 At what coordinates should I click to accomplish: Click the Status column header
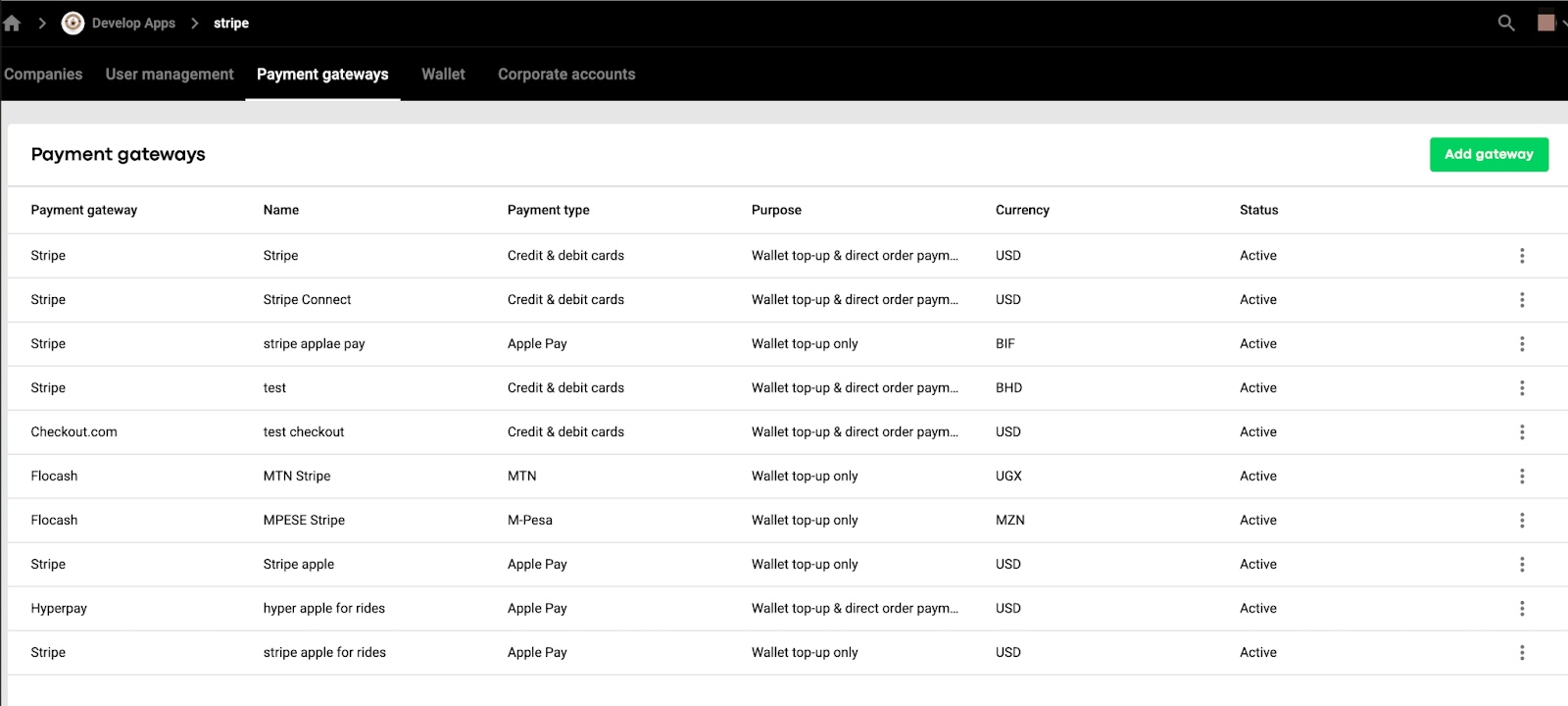[1258, 210]
